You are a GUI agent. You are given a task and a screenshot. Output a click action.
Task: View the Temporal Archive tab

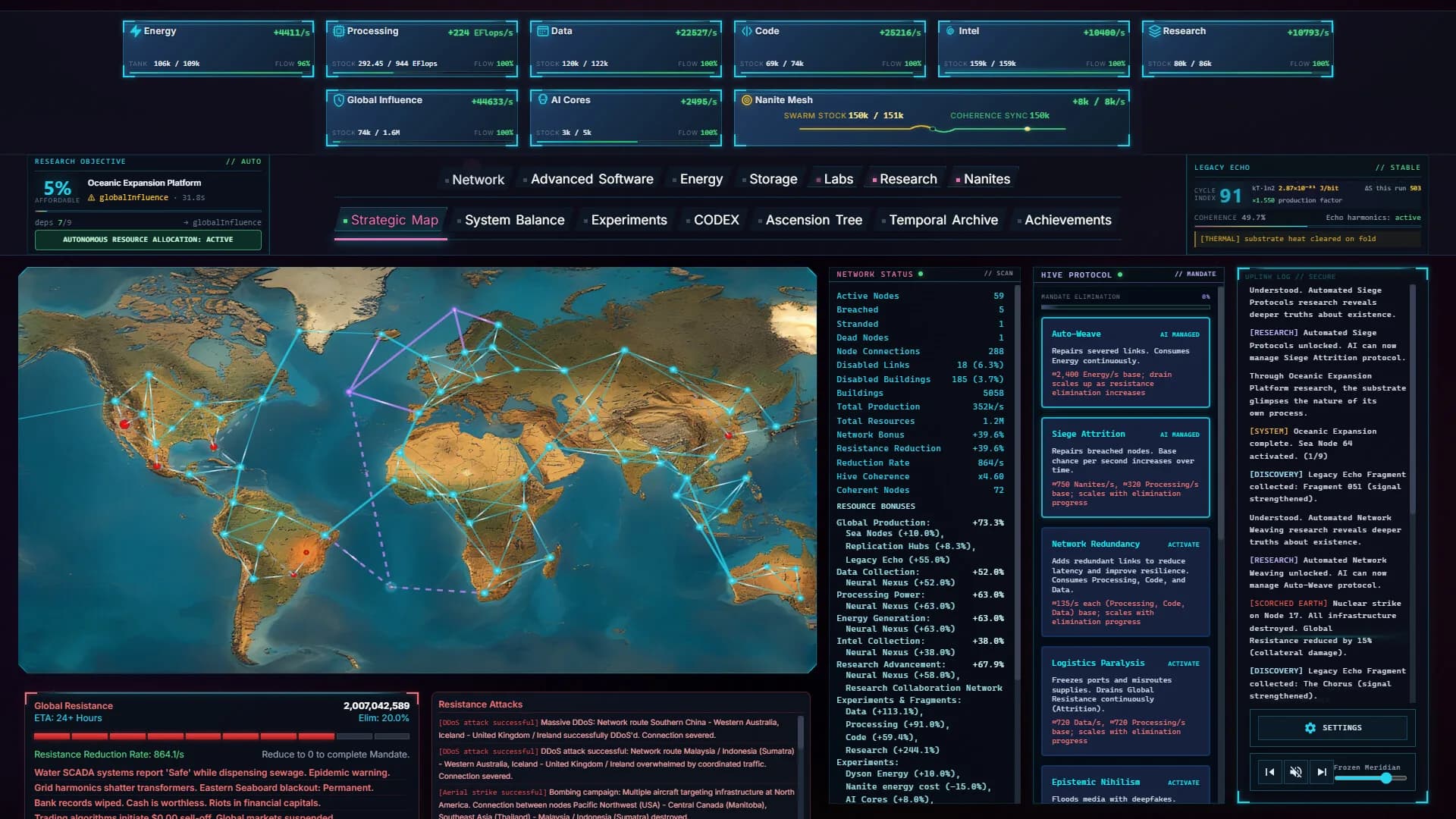click(x=940, y=221)
